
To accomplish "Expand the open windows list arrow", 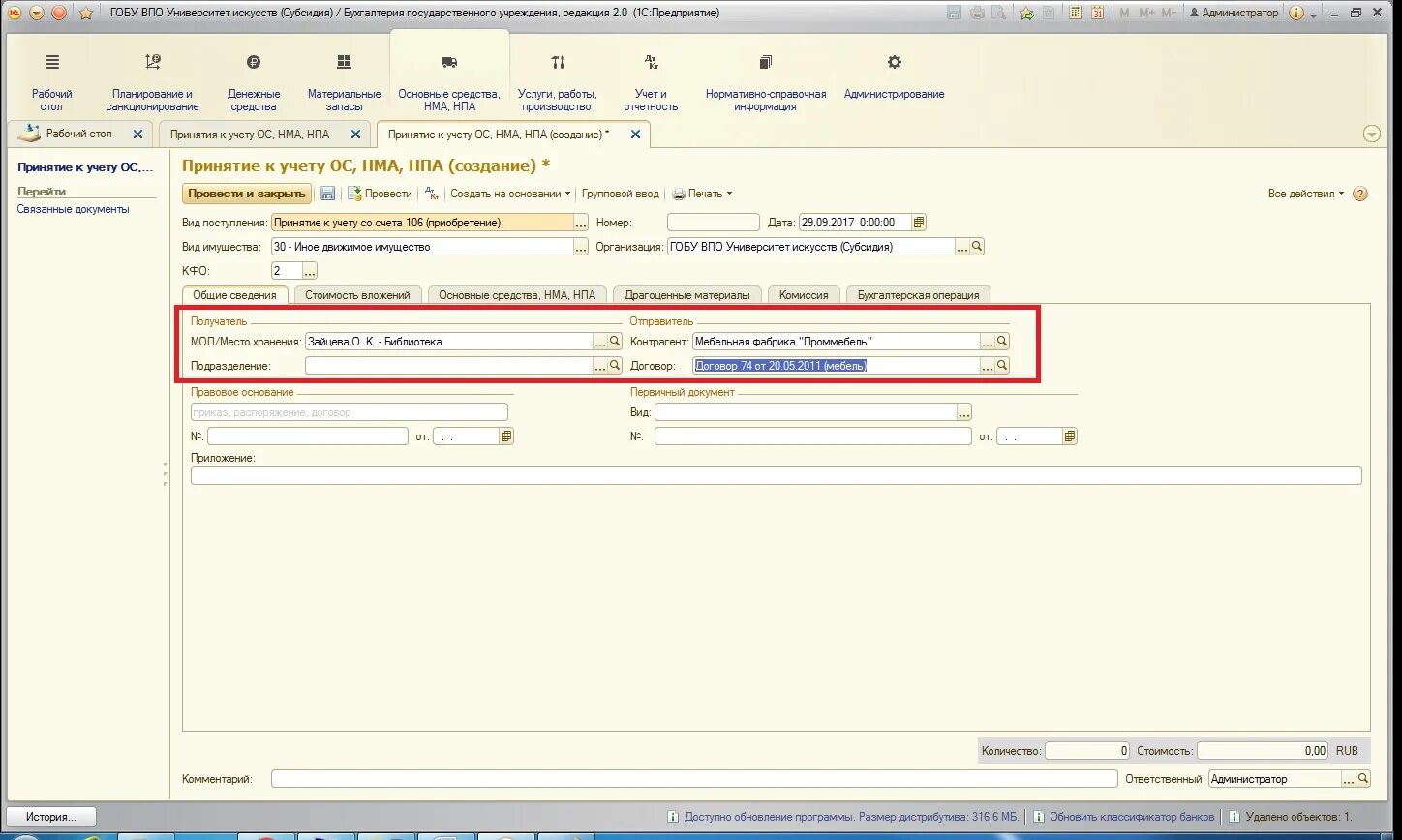I will [x=1372, y=134].
